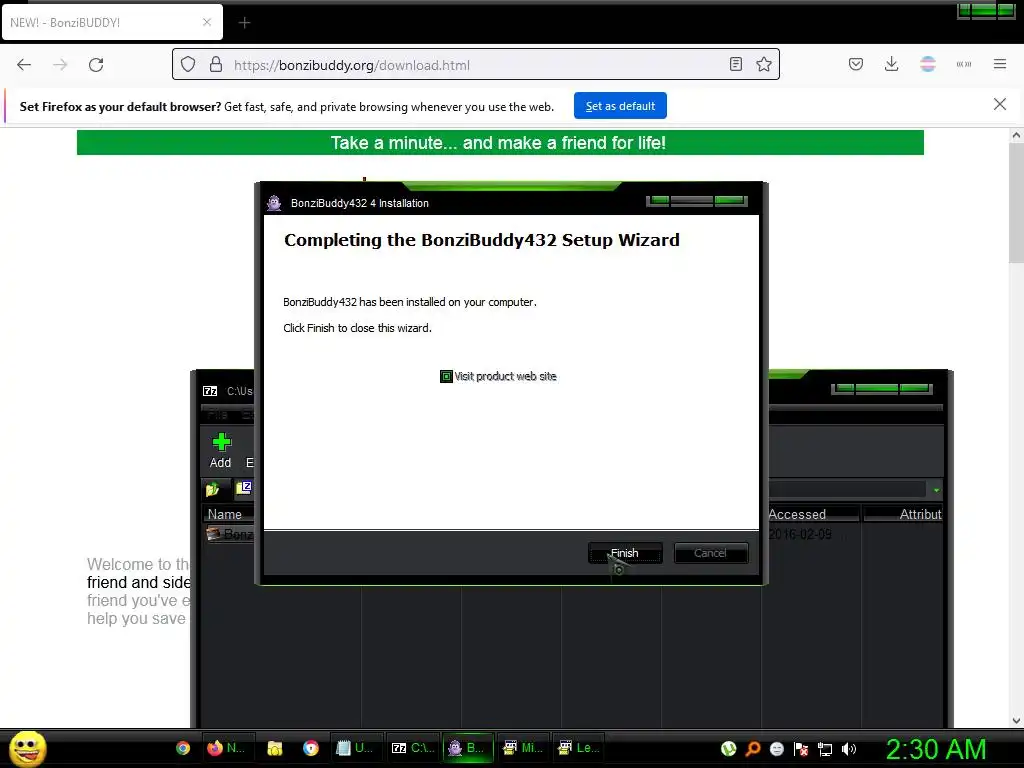Show site security padlock information
This screenshot has width=1024, height=768.
click(x=216, y=65)
